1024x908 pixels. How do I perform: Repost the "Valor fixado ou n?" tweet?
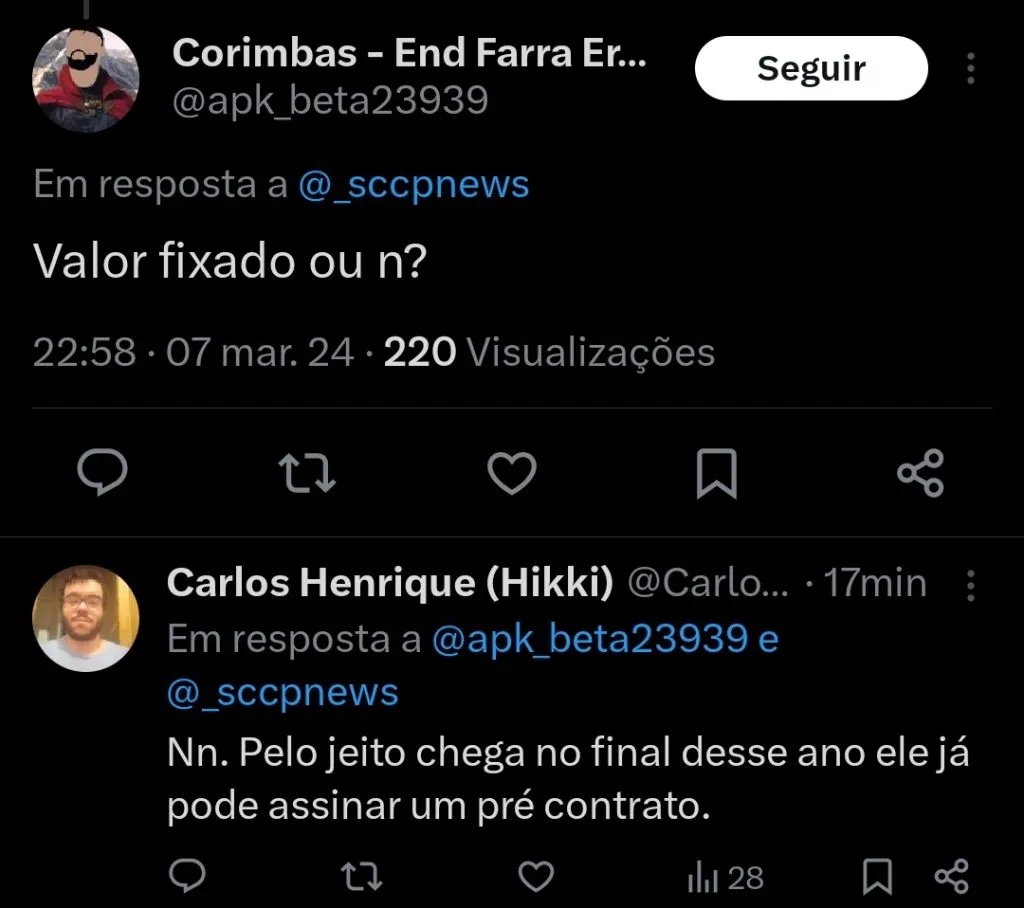(307, 474)
